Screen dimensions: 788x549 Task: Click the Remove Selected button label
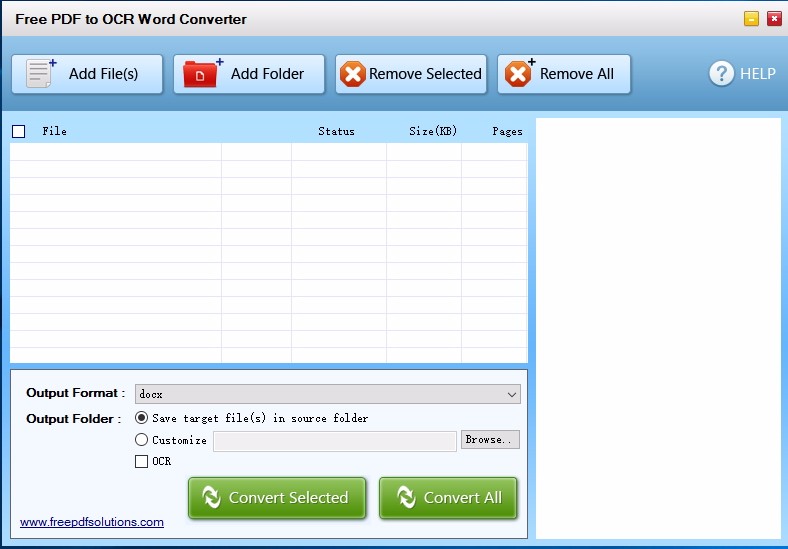point(425,74)
